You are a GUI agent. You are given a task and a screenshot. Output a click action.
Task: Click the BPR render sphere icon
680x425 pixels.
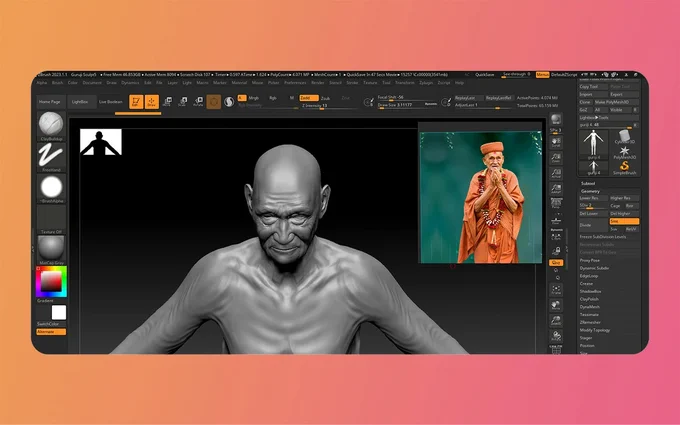pos(556,119)
